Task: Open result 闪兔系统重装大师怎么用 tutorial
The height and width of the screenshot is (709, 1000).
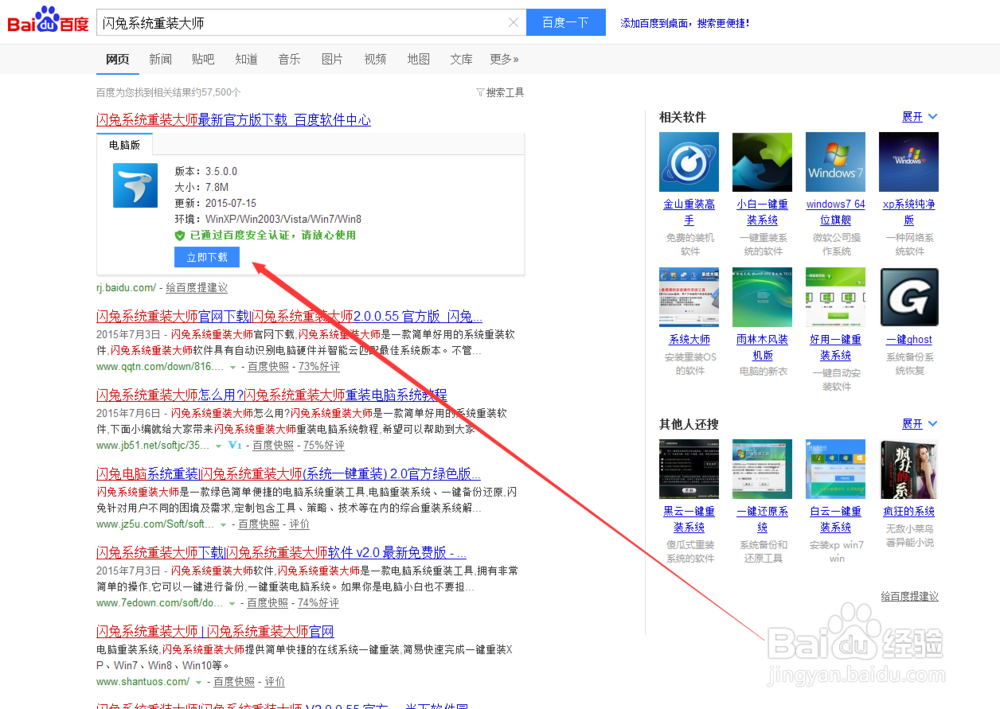Action: coord(272,395)
